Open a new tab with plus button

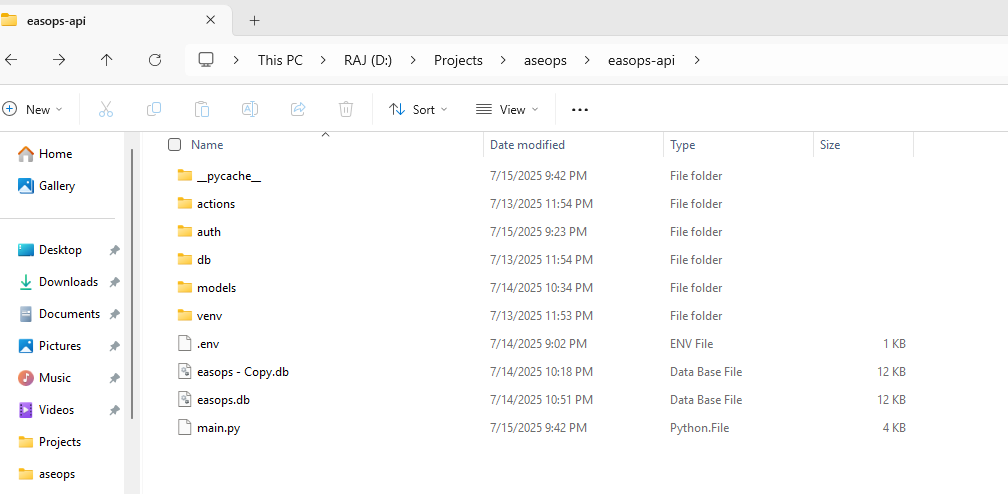[x=254, y=20]
